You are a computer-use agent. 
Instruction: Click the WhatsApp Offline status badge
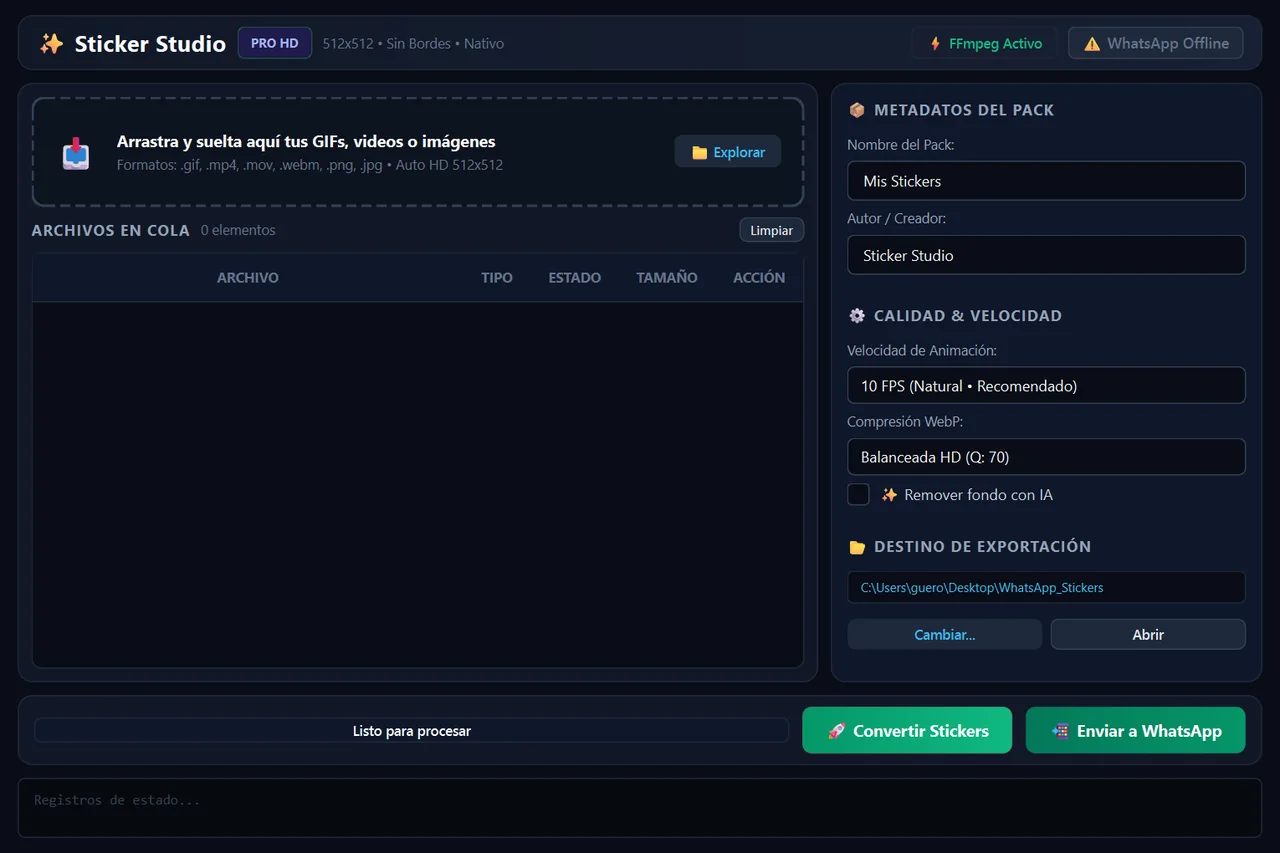[x=1156, y=44]
